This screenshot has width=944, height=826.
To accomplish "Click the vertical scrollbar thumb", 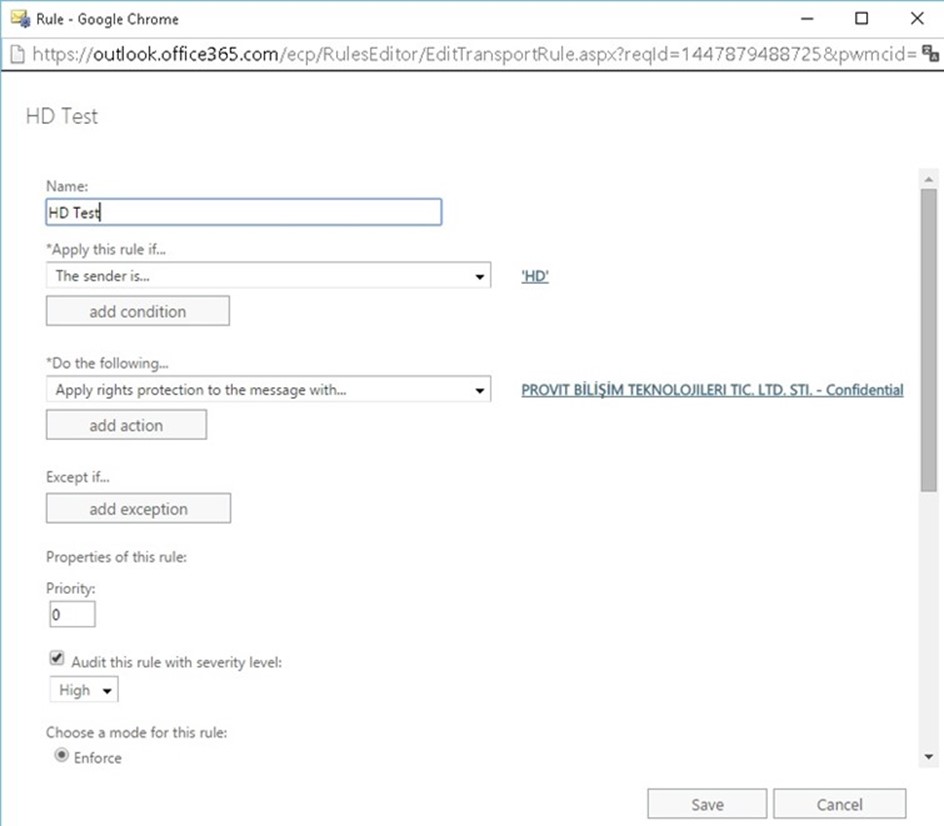I will pos(928,340).
